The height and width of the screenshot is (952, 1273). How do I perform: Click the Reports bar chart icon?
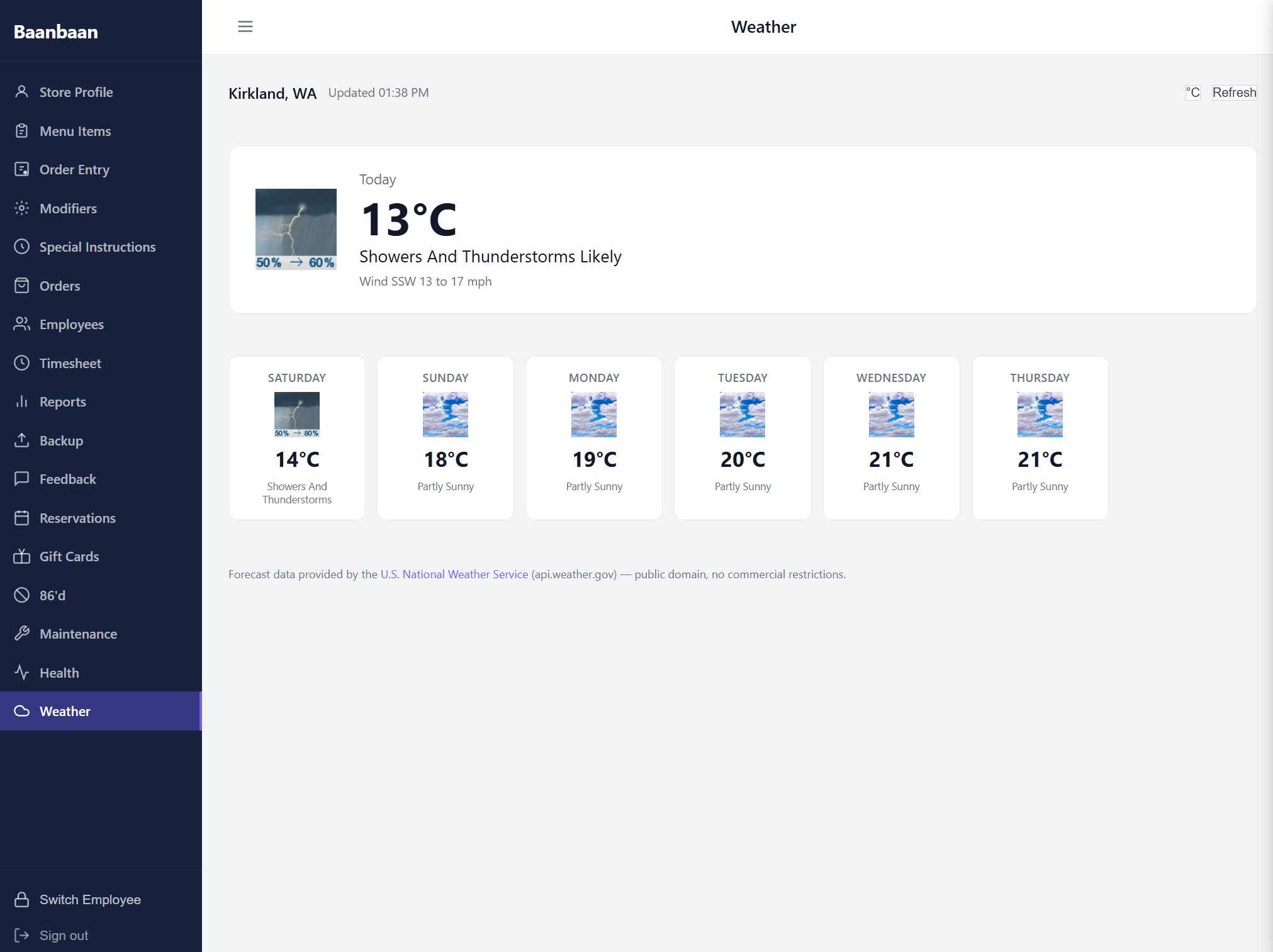point(22,401)
